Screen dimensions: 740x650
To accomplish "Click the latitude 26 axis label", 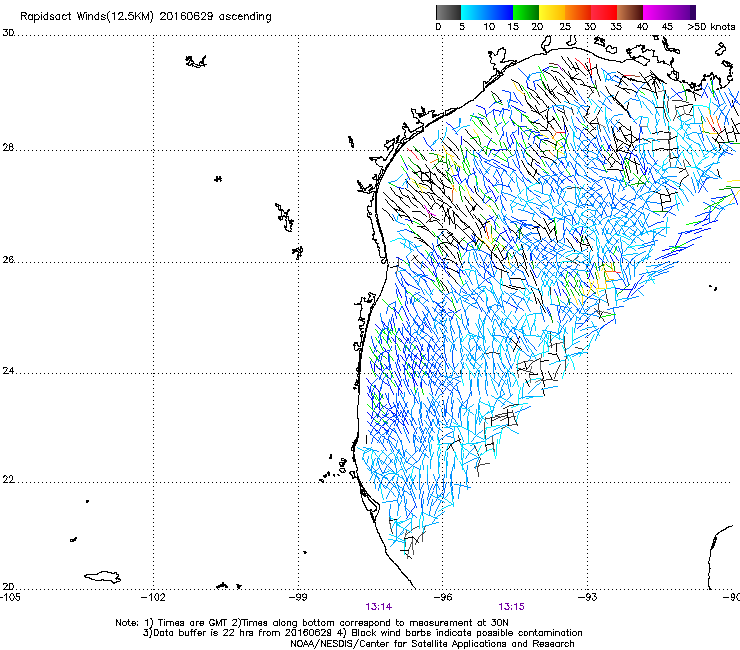I will (x=8, y=260).
